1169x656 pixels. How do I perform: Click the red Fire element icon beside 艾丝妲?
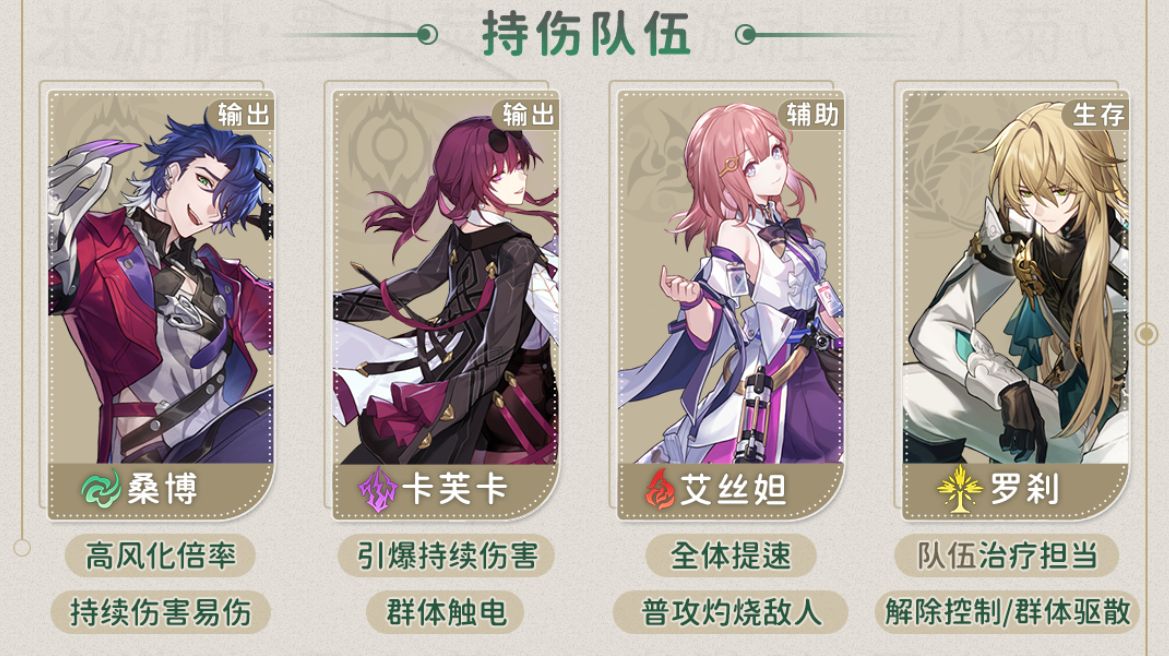(x=660, y=490)
